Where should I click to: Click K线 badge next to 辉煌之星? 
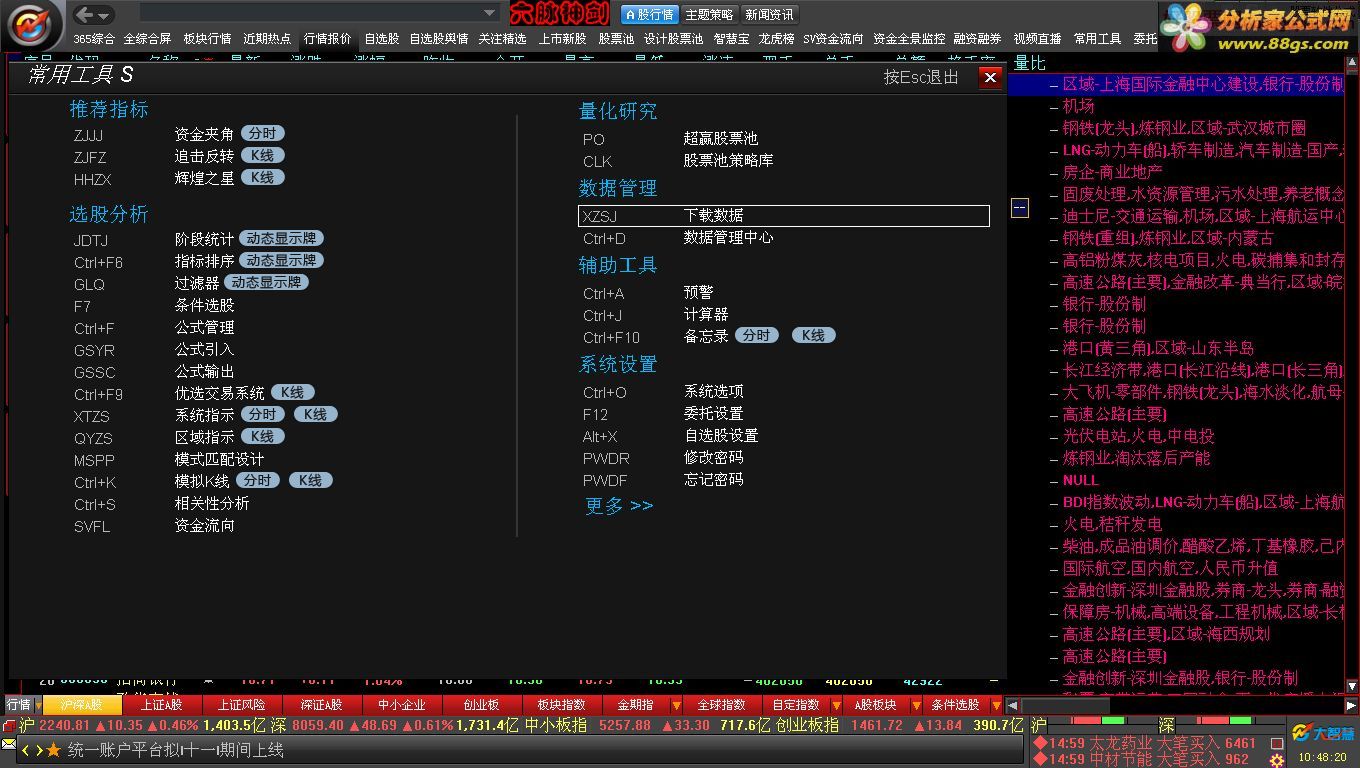(262, 177)
